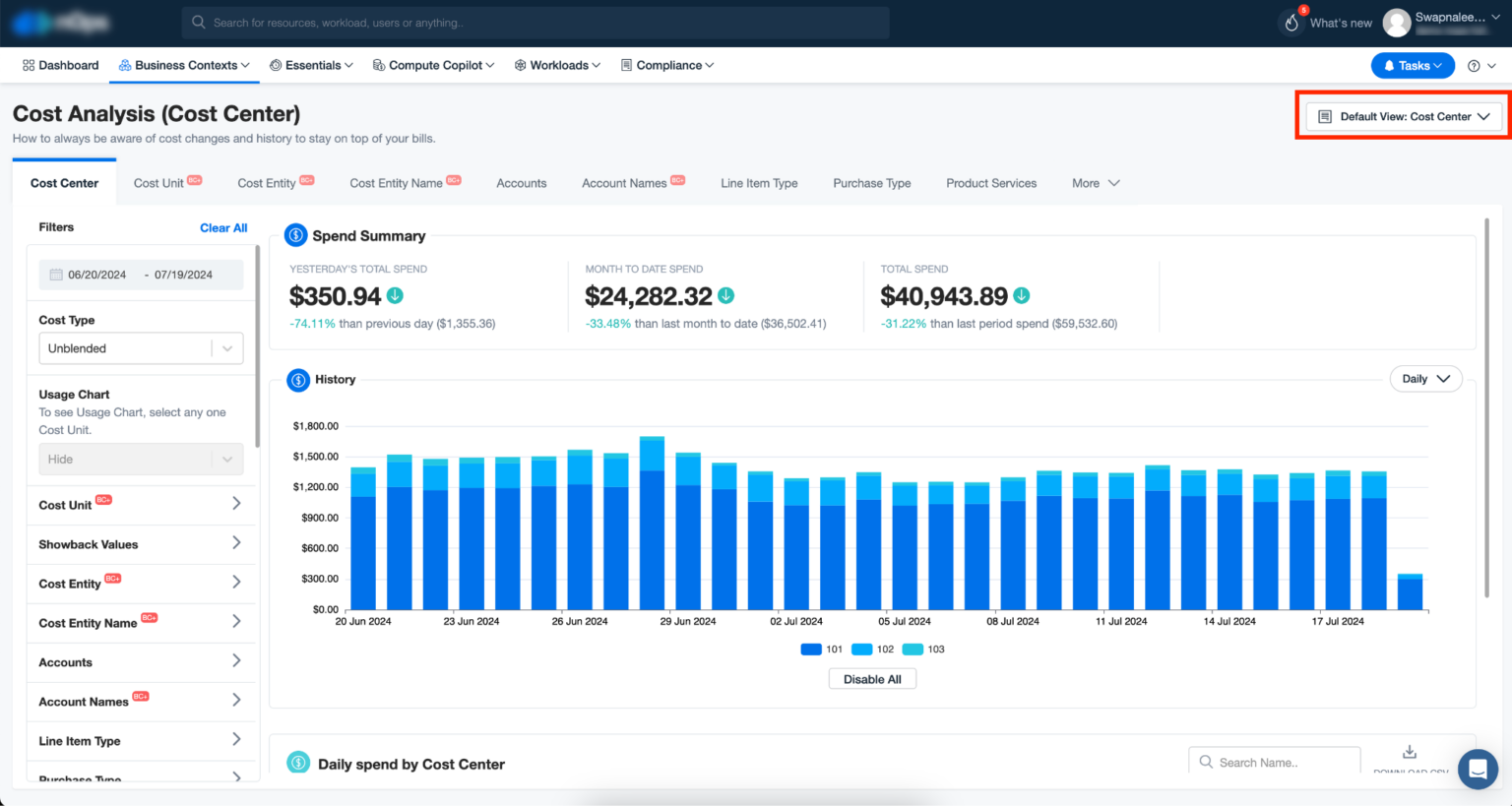1512x806 pixels.
Task: Click the Disable All button
Action: point(872,679)
